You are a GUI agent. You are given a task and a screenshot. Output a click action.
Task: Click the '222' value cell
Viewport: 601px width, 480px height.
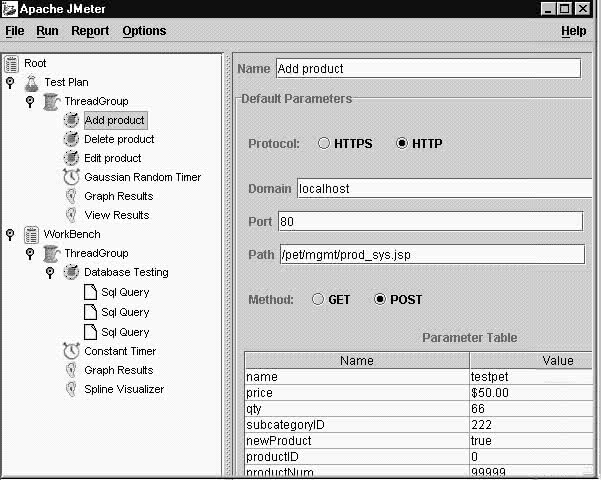point(531,425)
